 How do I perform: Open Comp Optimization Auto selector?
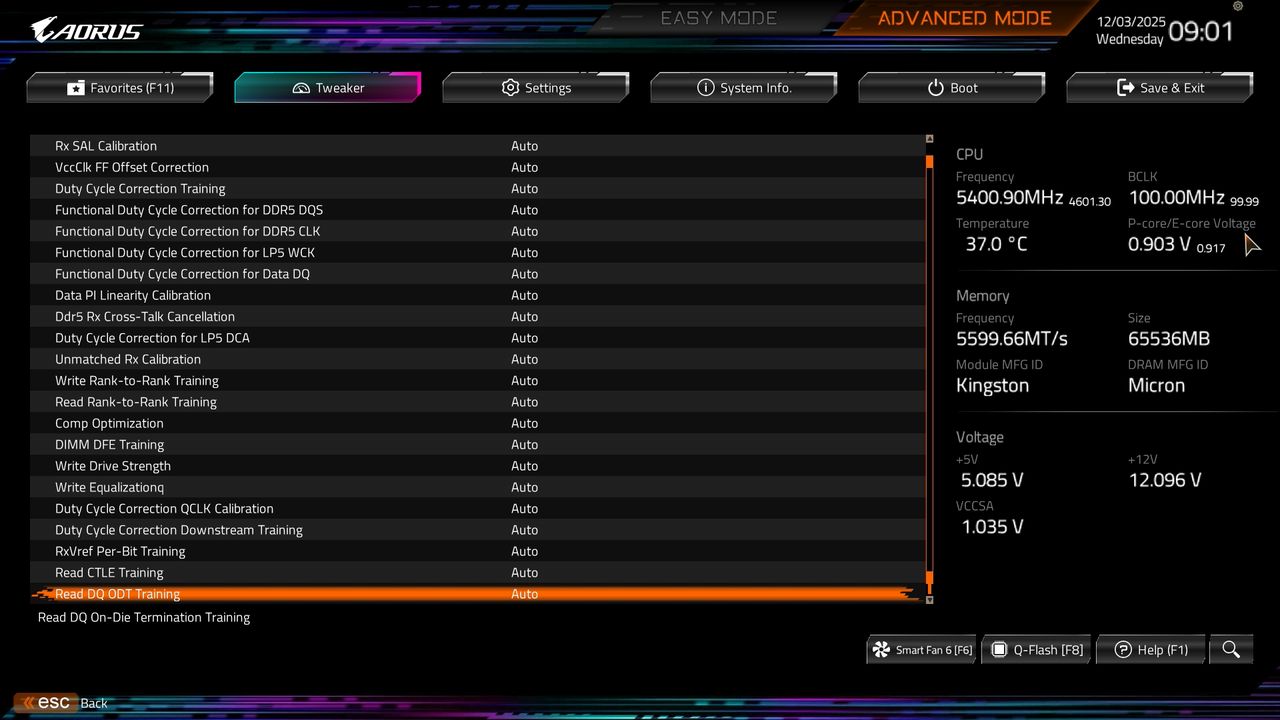point(525,423)
